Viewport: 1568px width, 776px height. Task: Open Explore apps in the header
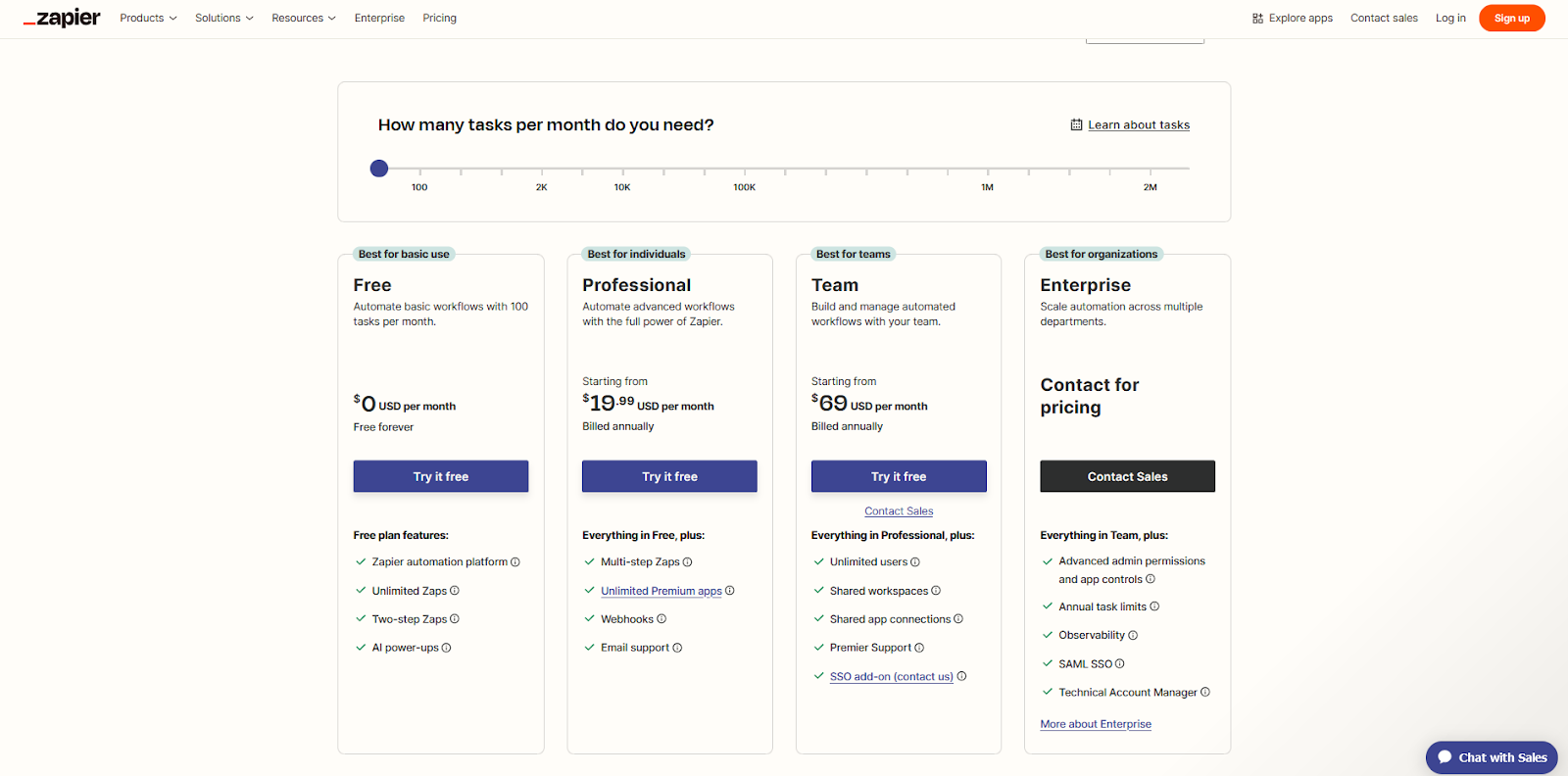click(1293, 19)
